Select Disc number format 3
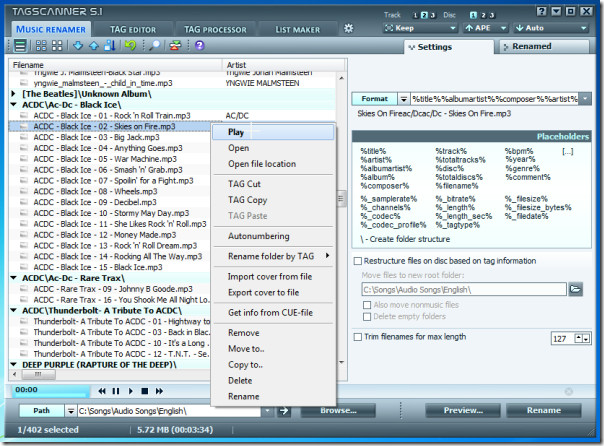 [492, 15]
